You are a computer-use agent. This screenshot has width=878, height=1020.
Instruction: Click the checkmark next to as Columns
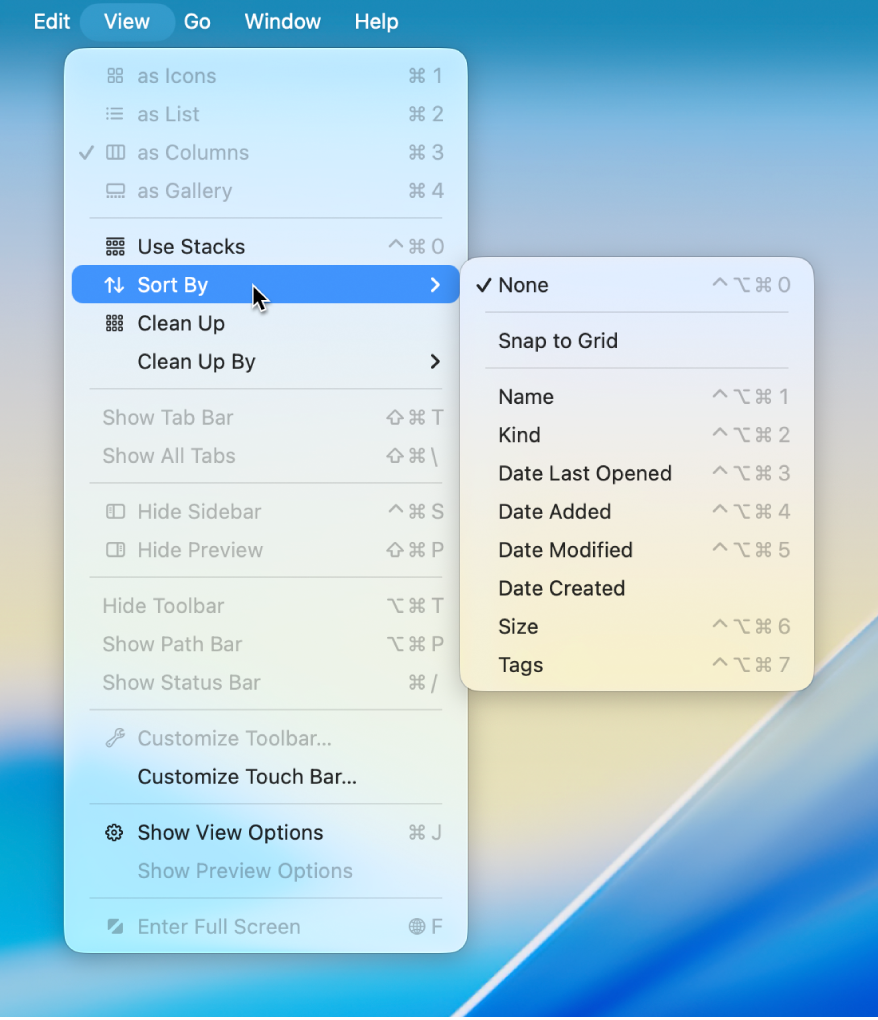[86, 153]
